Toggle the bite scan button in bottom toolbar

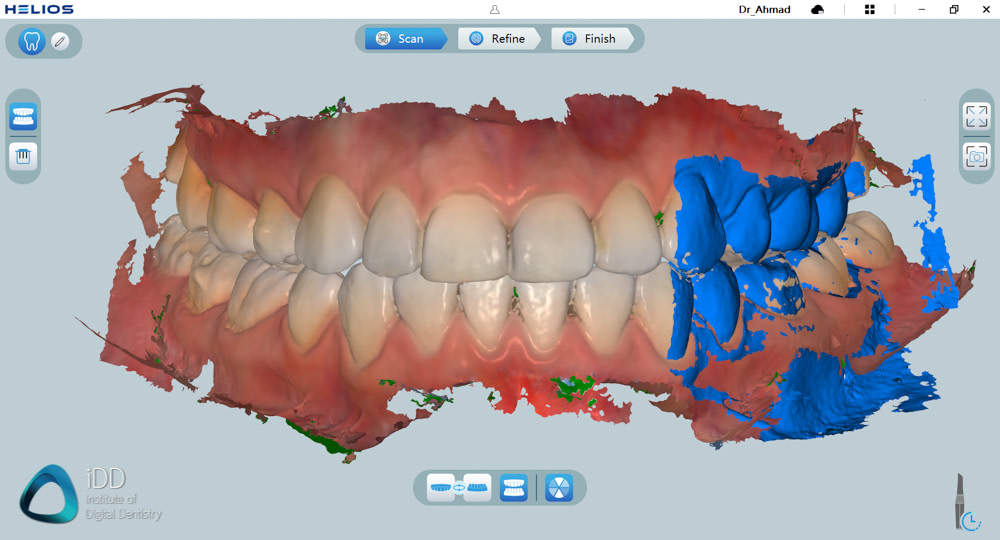[514, 487]
